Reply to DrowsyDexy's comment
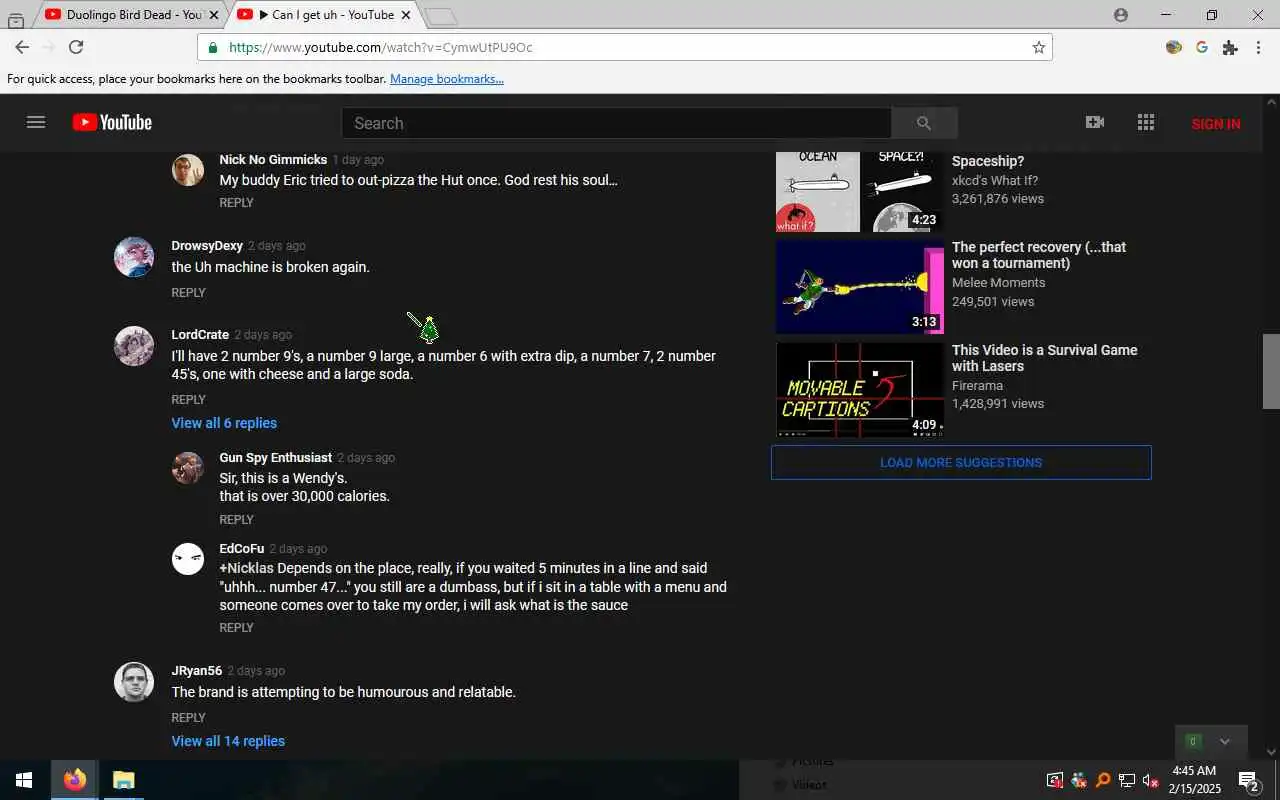Viewport: 1280px width, 800px height. click(188, 292)
